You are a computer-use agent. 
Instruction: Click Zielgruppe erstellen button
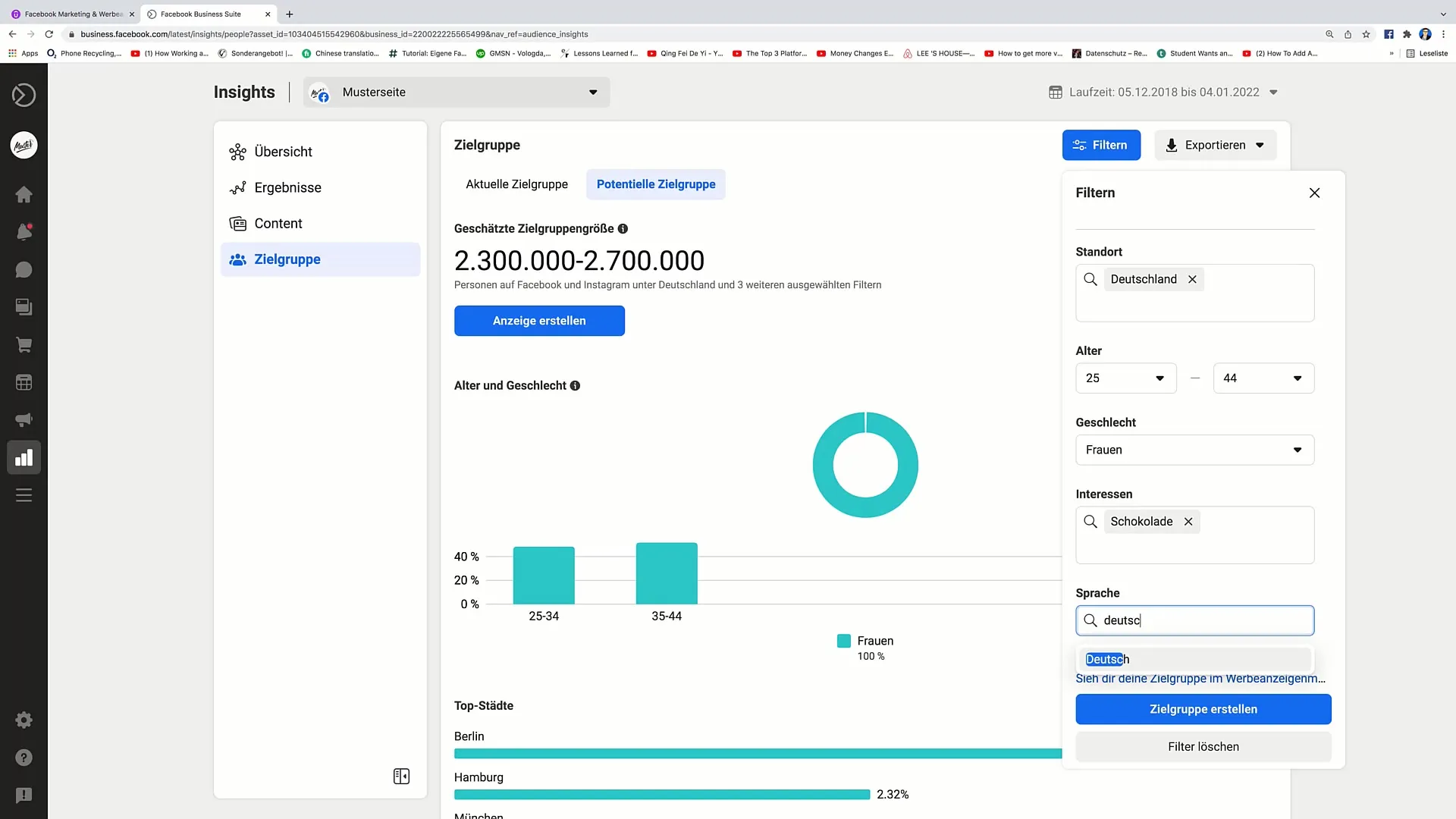point(1203,709)
